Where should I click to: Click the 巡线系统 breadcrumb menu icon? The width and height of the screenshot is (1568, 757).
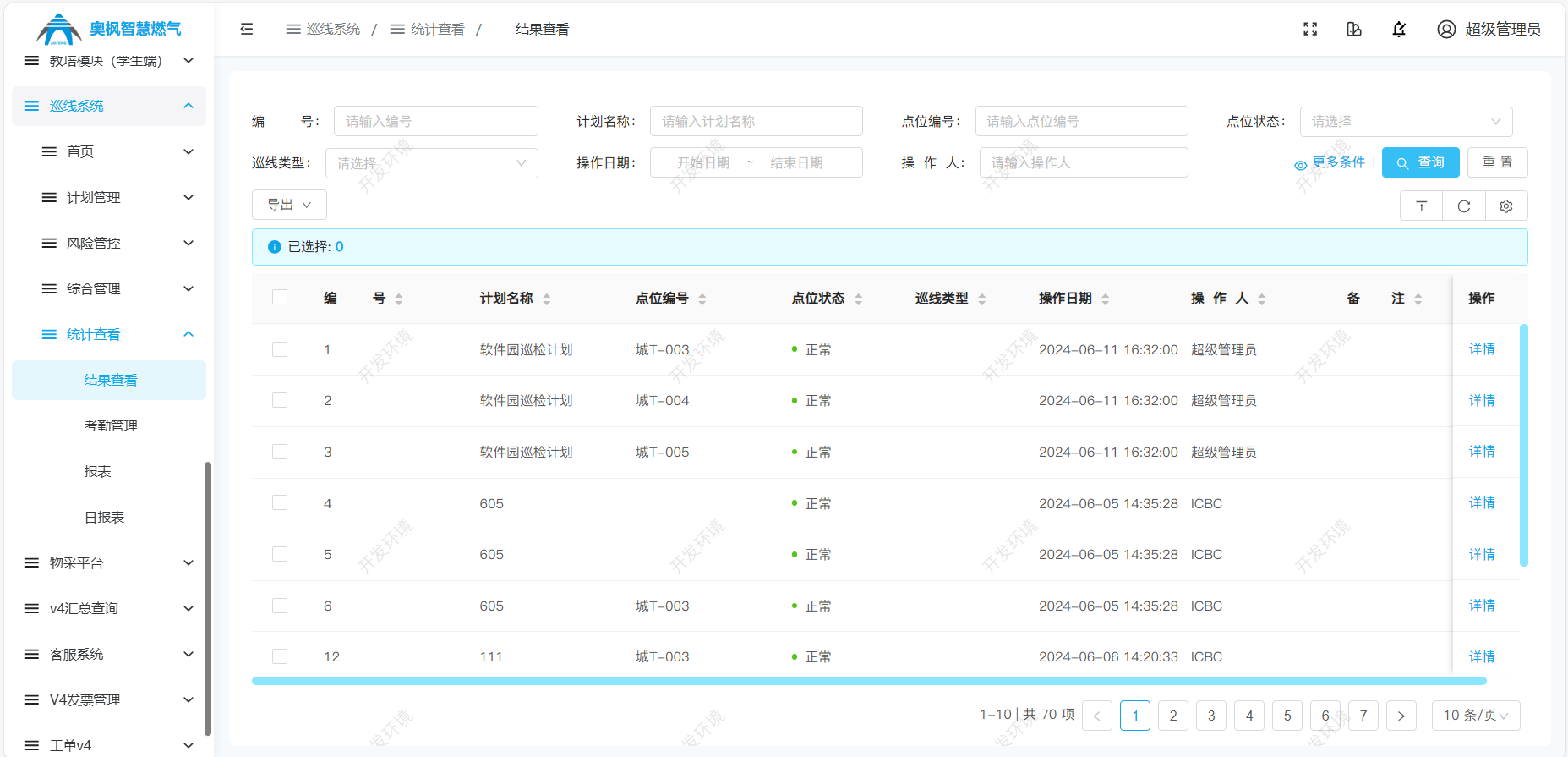[293, 29]
